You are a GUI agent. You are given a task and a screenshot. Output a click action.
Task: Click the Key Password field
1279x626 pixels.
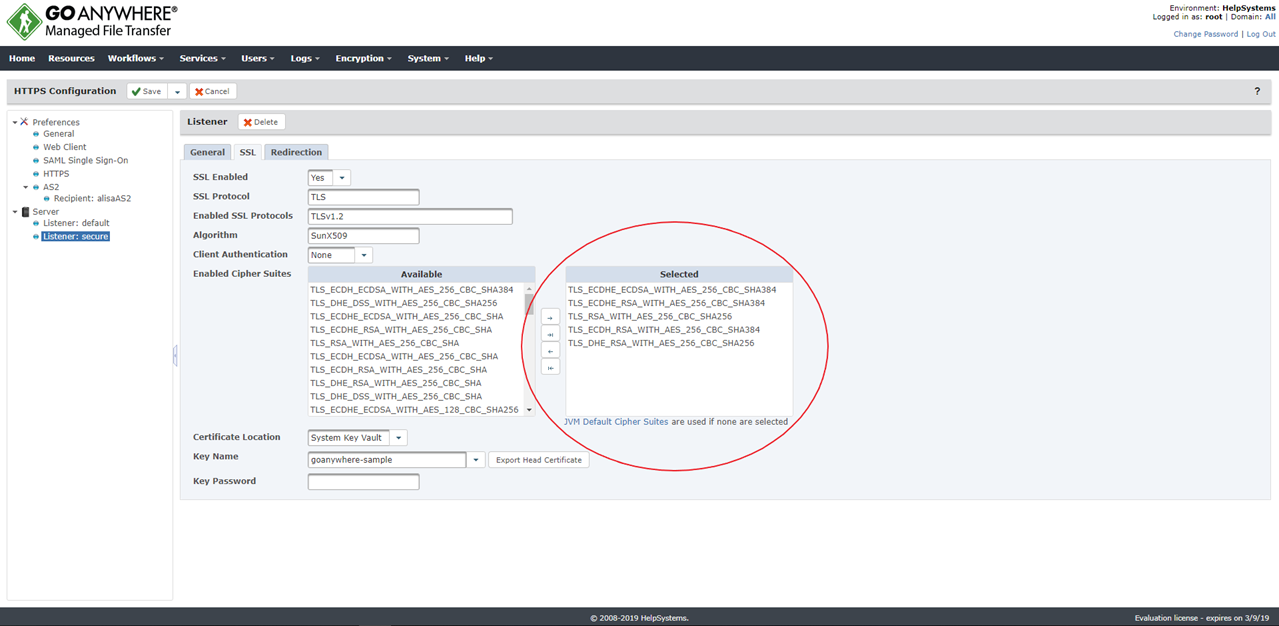pos(363,482)
